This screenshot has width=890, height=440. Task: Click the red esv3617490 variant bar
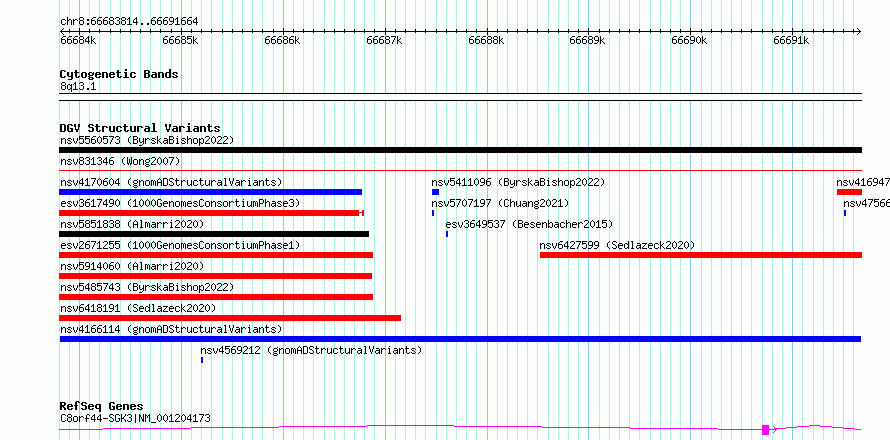pos(212,213)
